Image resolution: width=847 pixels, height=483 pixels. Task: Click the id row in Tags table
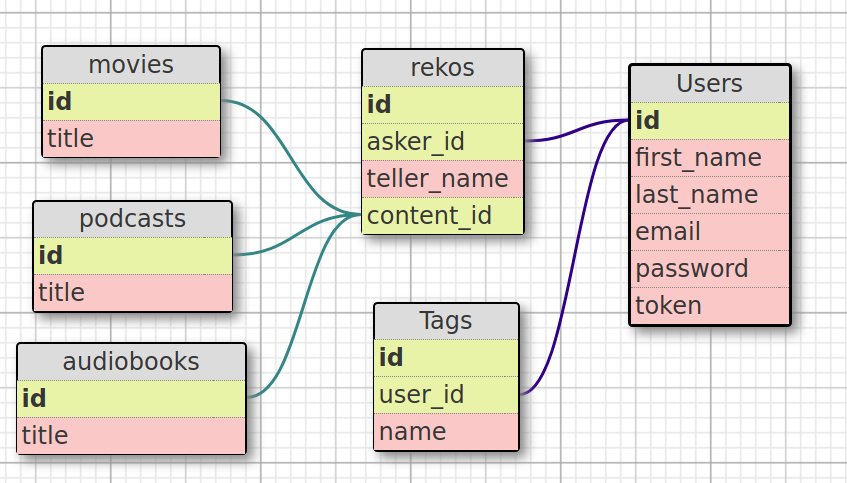tap(446, 358)
